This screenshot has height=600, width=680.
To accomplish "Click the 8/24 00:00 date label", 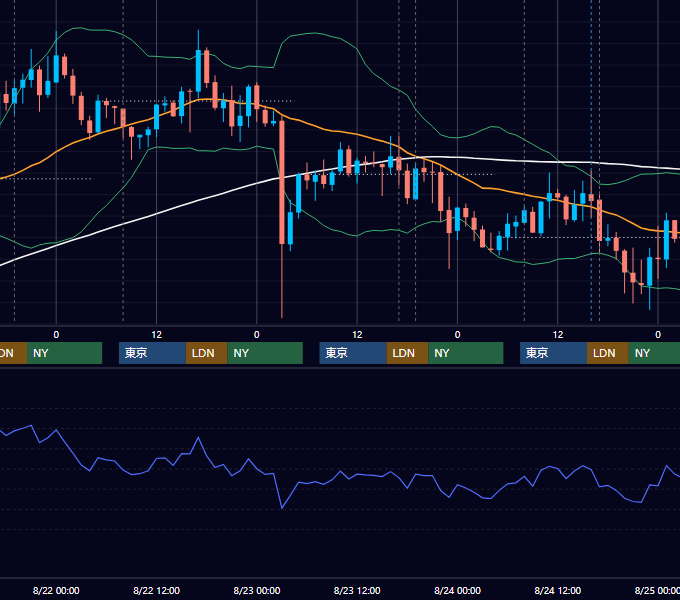I will 457,590.
